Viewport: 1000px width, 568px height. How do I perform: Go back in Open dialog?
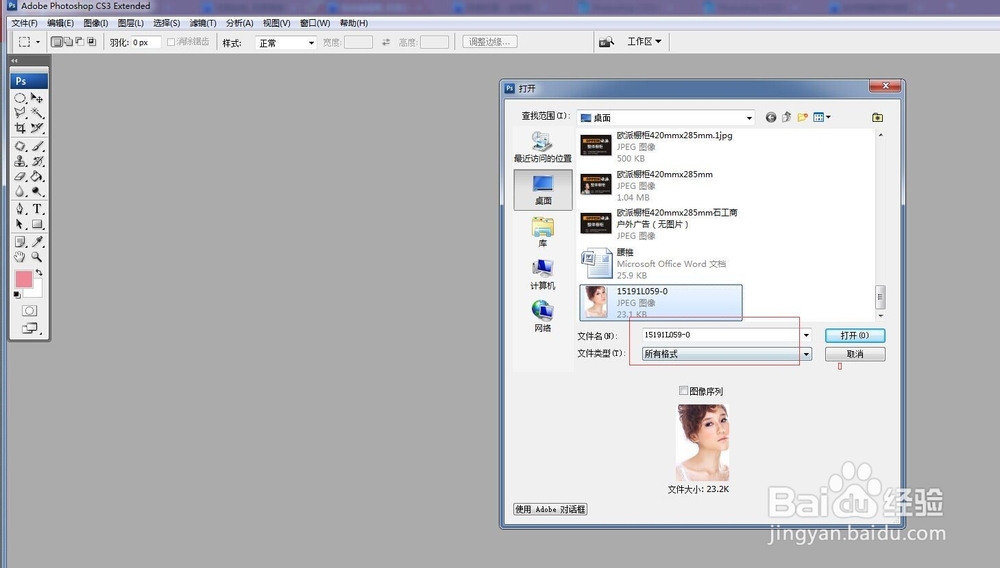[771, 117]
